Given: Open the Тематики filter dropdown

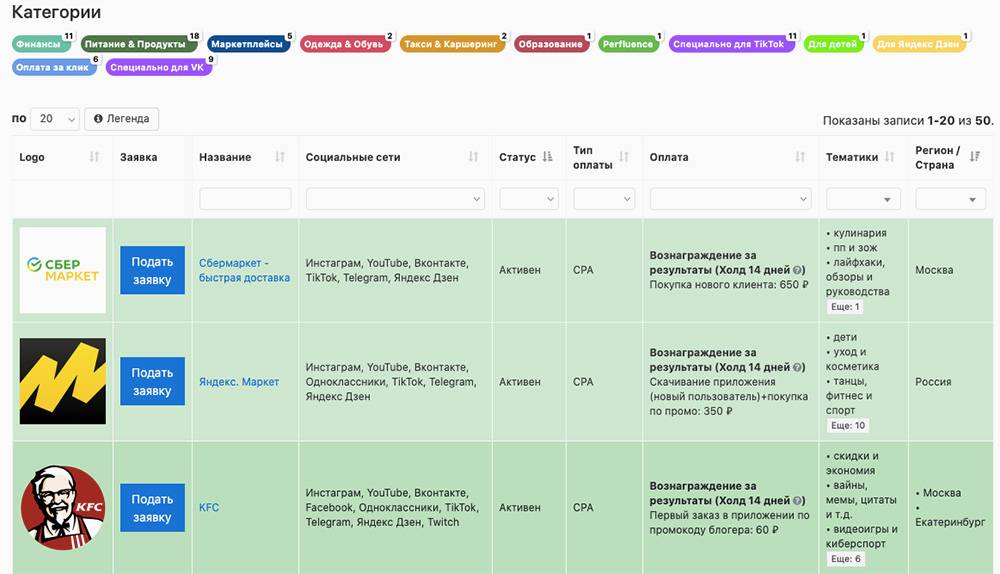Looking at the screenshot, I should pos(863,199).
